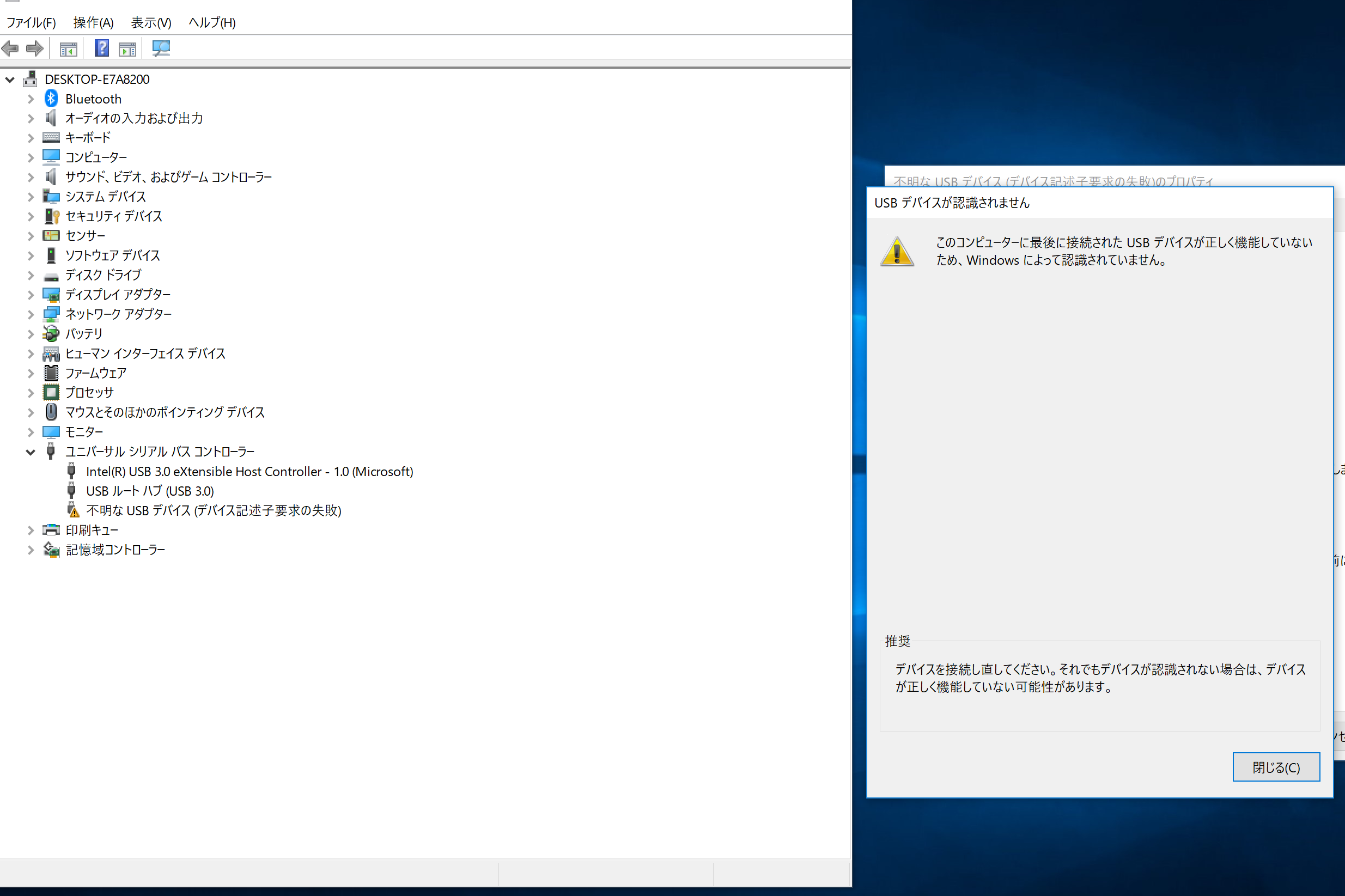Select USB ルート ハブ USB 3.0 entry
Viewport: 1345px width, 896px height.
point(149,490)
